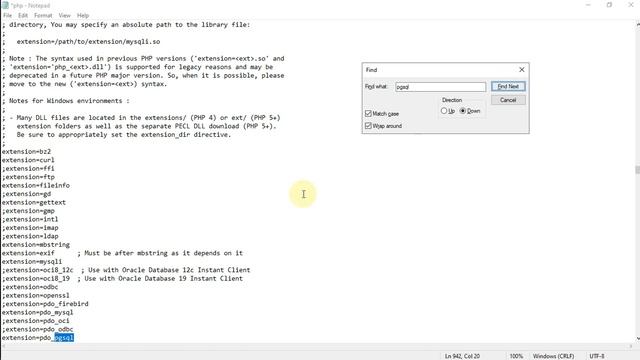640x360 pixels.
Task: Click the line ;extension=pdo_odbc
Action: (x=38, y=329)
